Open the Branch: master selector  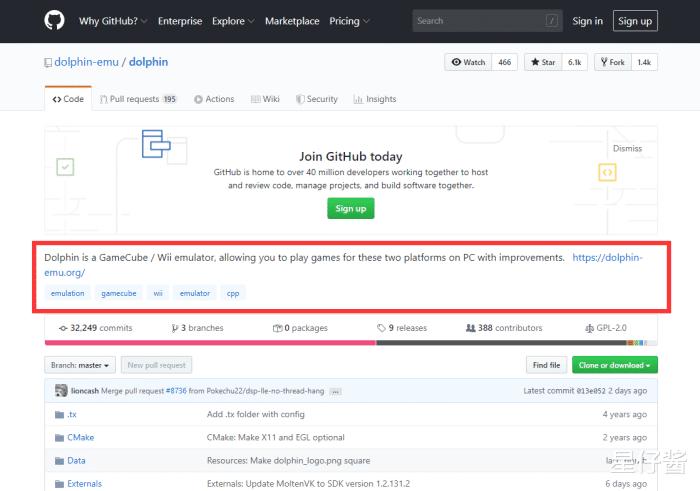click(81, 366)
